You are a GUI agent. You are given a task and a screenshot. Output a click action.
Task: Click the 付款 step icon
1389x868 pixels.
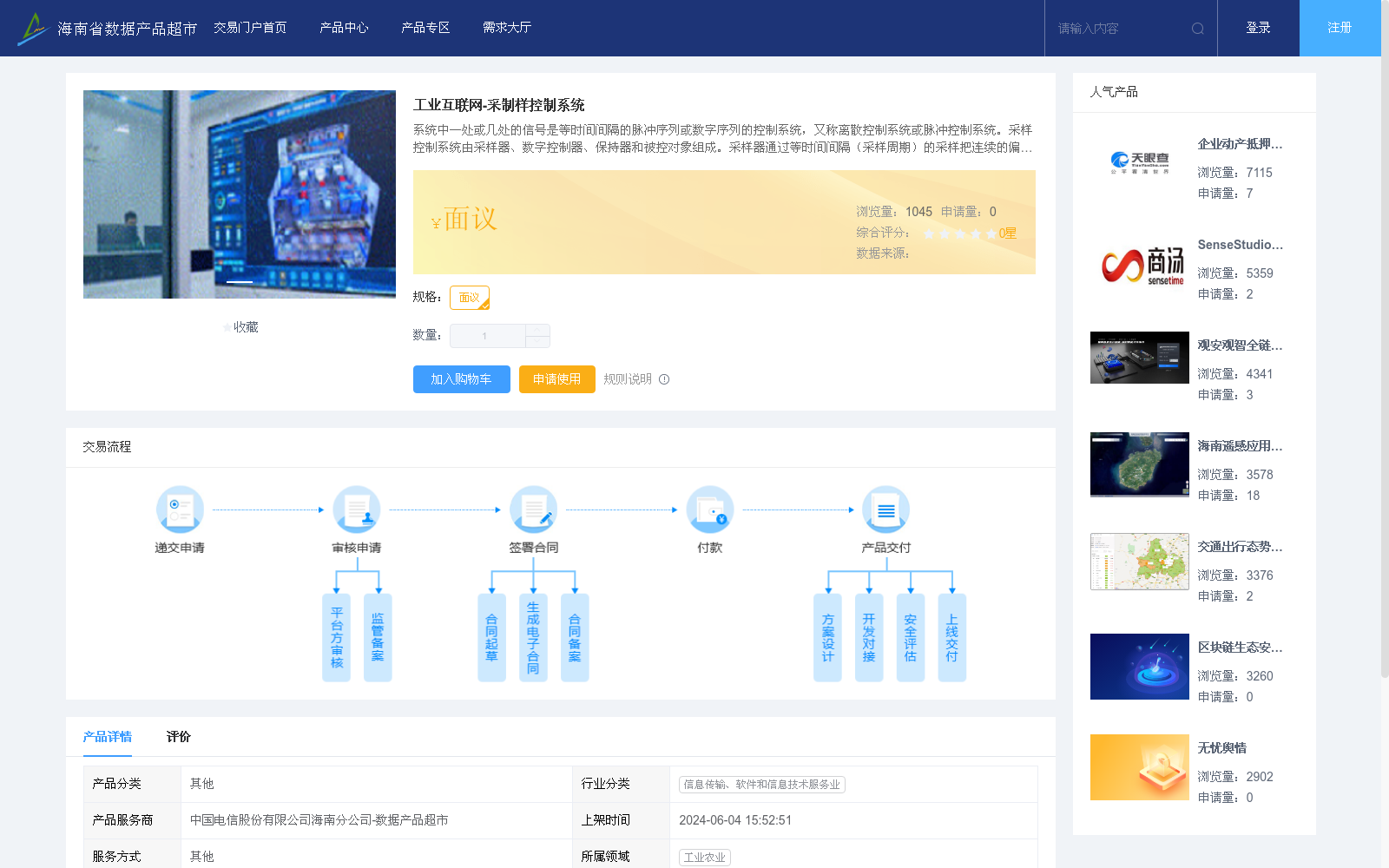pyautogui.click(x=710, y=510)
